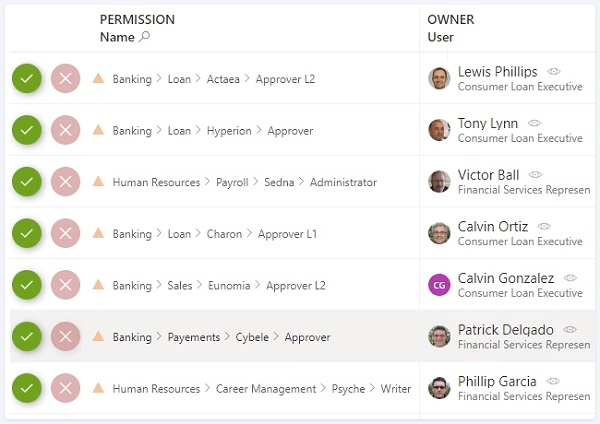Image resolution: width=600 pixels, height=424 pixels.
Task: Decline the Cybele Approver permission
Action: [65, 337]
